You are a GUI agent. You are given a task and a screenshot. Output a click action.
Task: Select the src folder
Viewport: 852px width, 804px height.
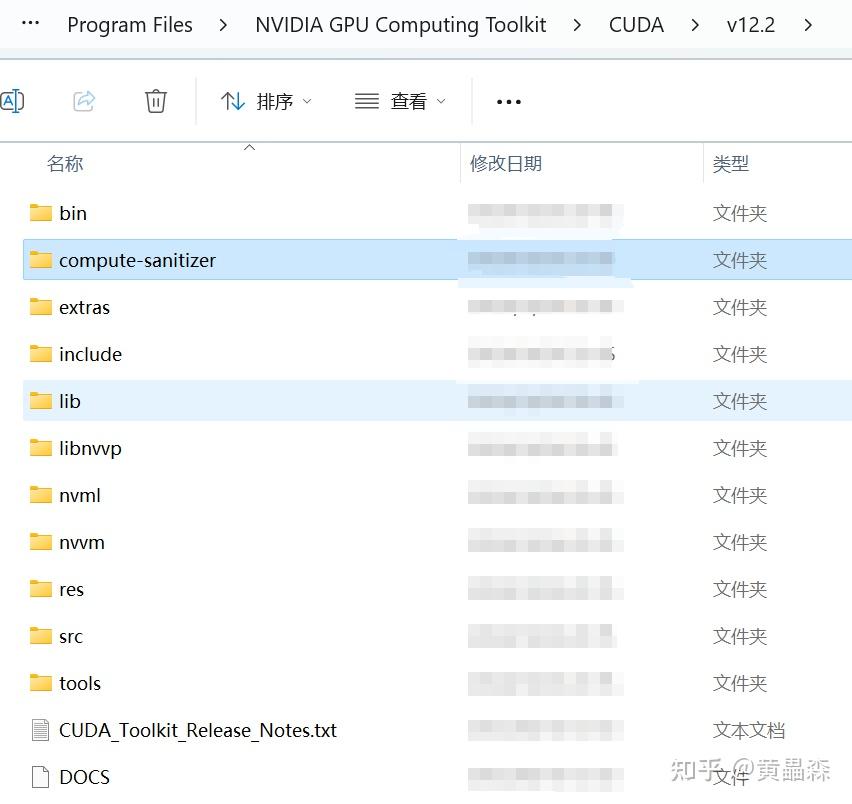coord(70,636)
